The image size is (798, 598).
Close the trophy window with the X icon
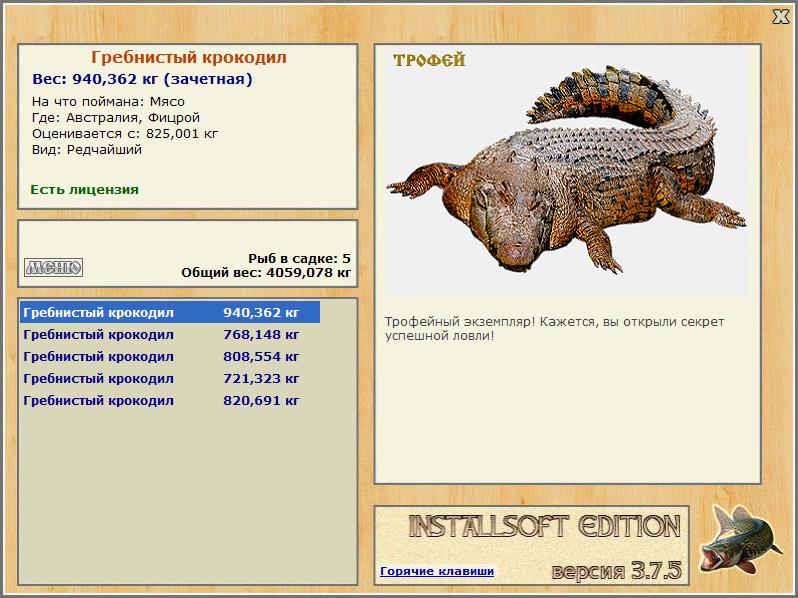point(780,16)
